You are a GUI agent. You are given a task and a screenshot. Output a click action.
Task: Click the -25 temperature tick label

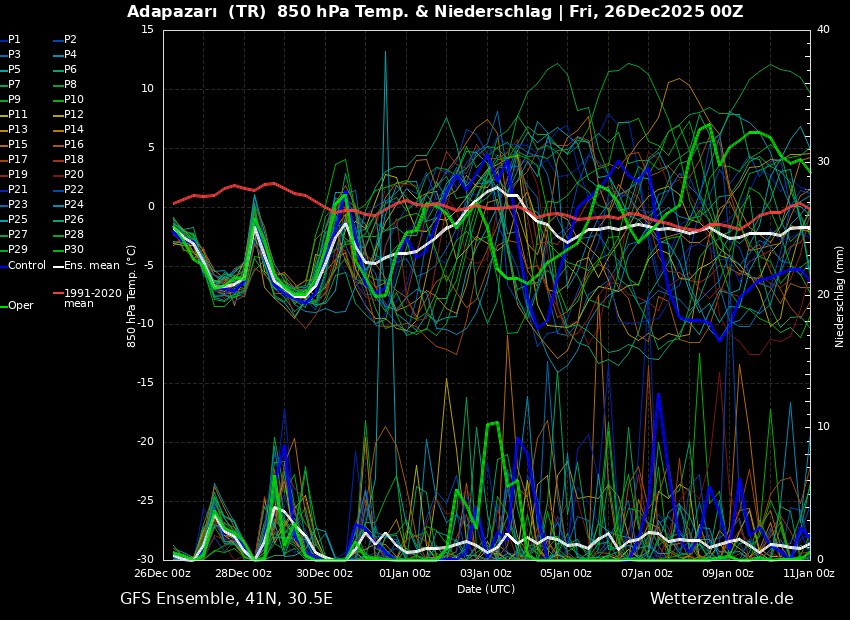pyautogui.click(x=145, y=501)
